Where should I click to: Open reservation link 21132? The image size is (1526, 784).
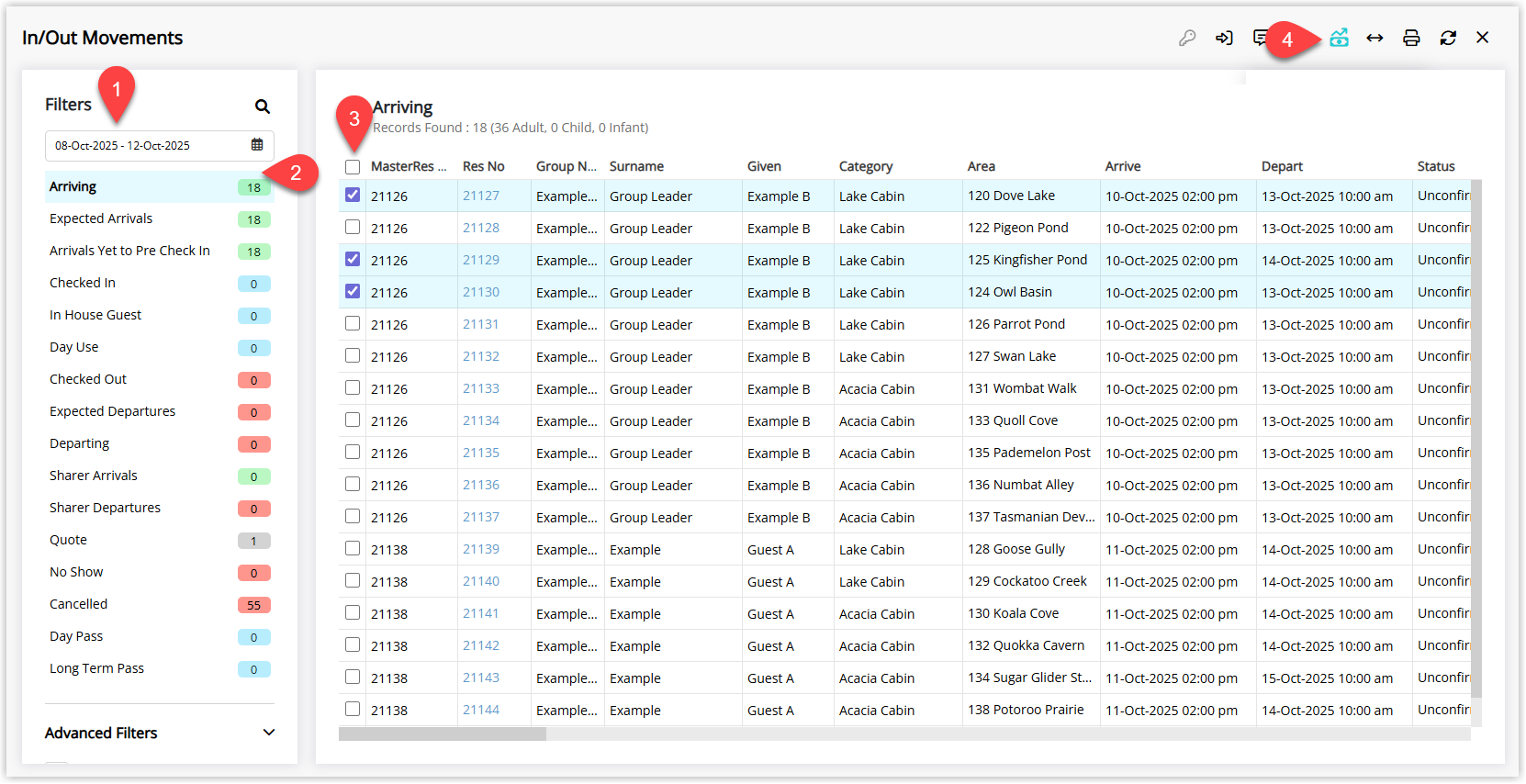pos(481,356)
